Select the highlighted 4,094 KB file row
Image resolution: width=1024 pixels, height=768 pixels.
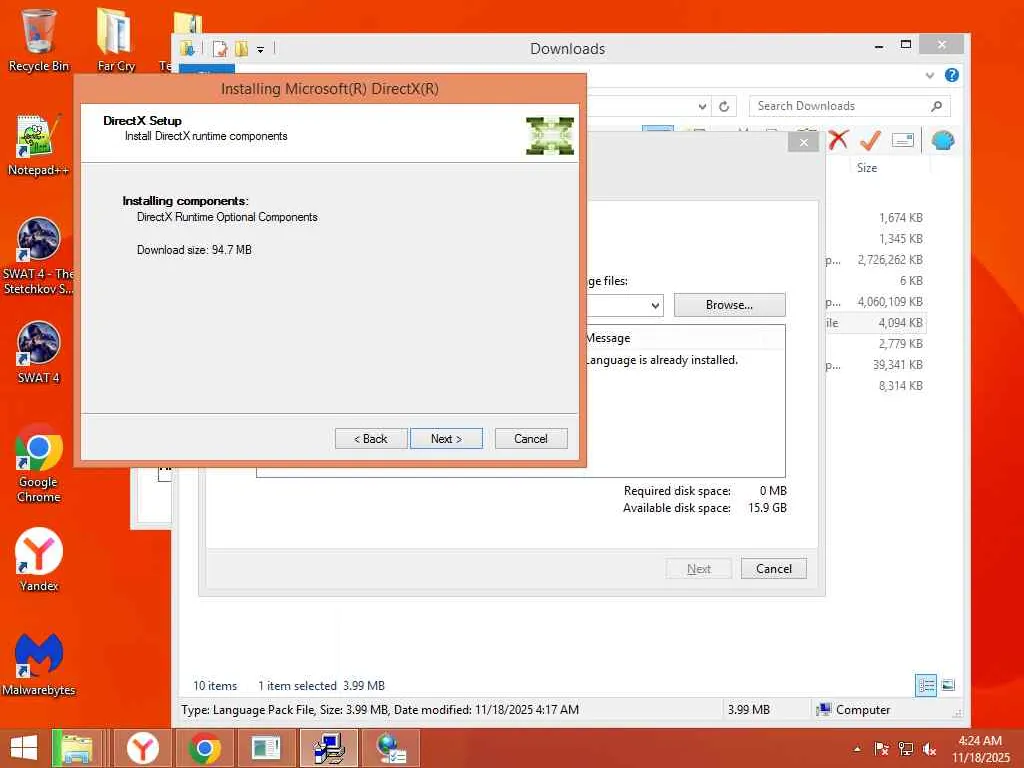pyautogui.click(x=875, y=323)
